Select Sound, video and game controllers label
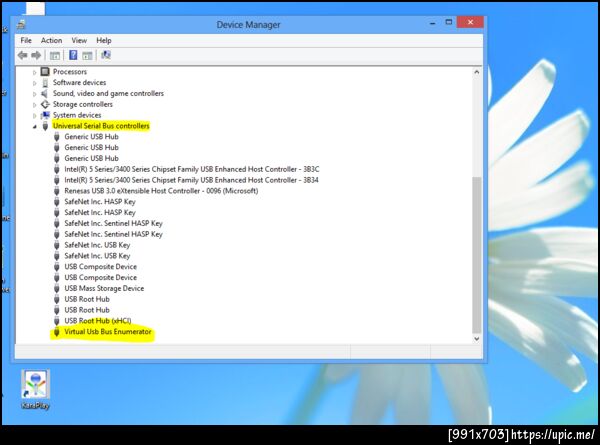The width and height of the screenshot is (600, 445). 108,93
